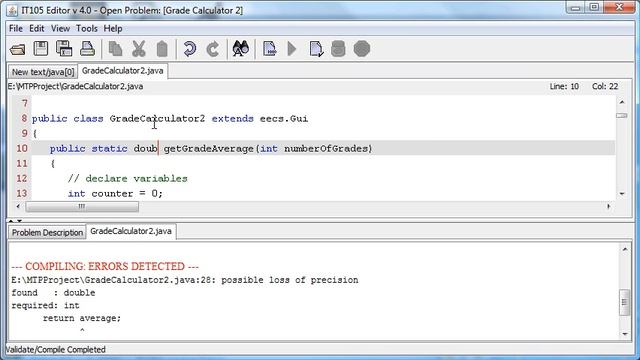This screenshot has width=640, height=360.
Task: Save the file with the floppy disk icon
Action: coord(41,49)
